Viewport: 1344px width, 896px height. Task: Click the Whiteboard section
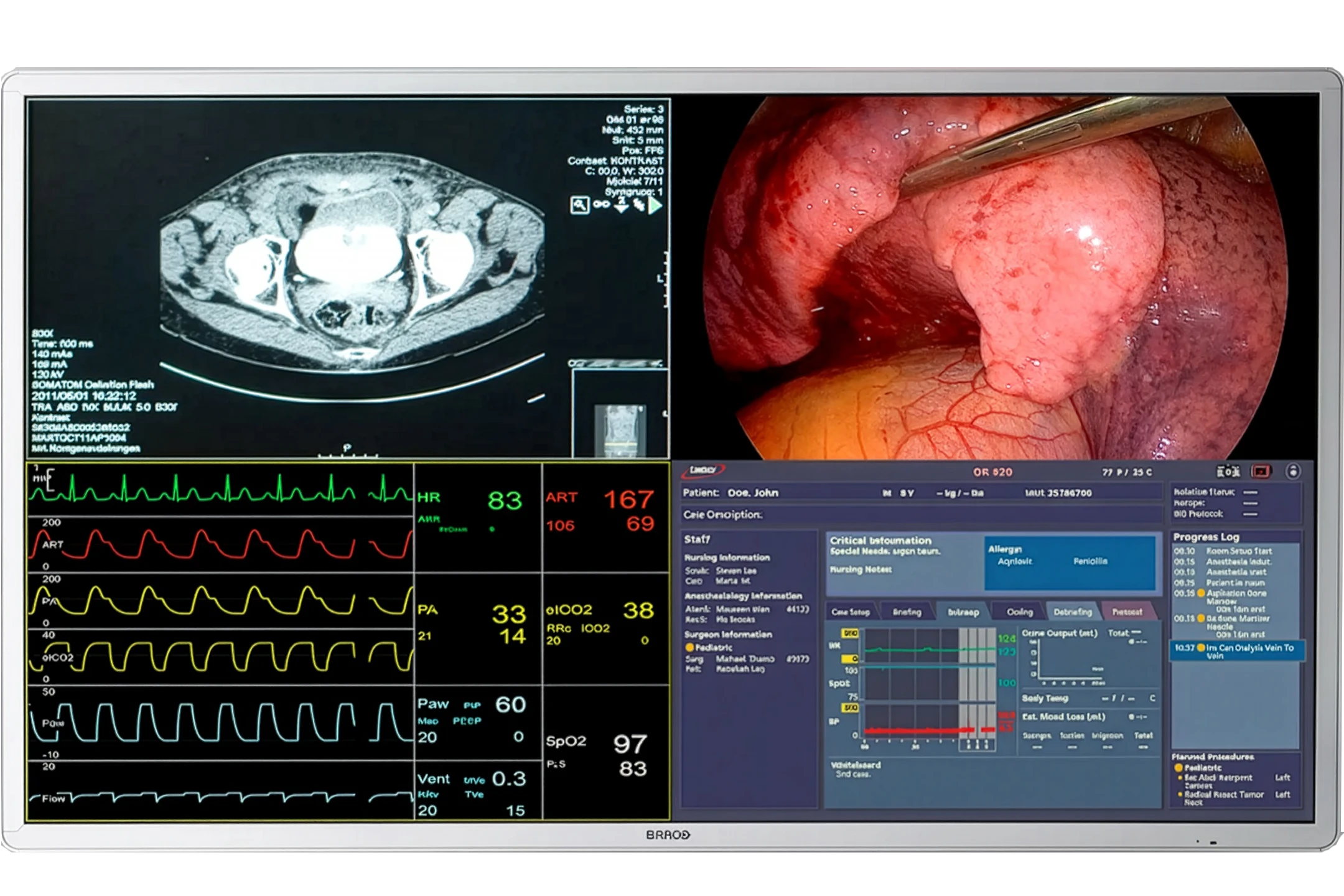(x=993, y=782)
